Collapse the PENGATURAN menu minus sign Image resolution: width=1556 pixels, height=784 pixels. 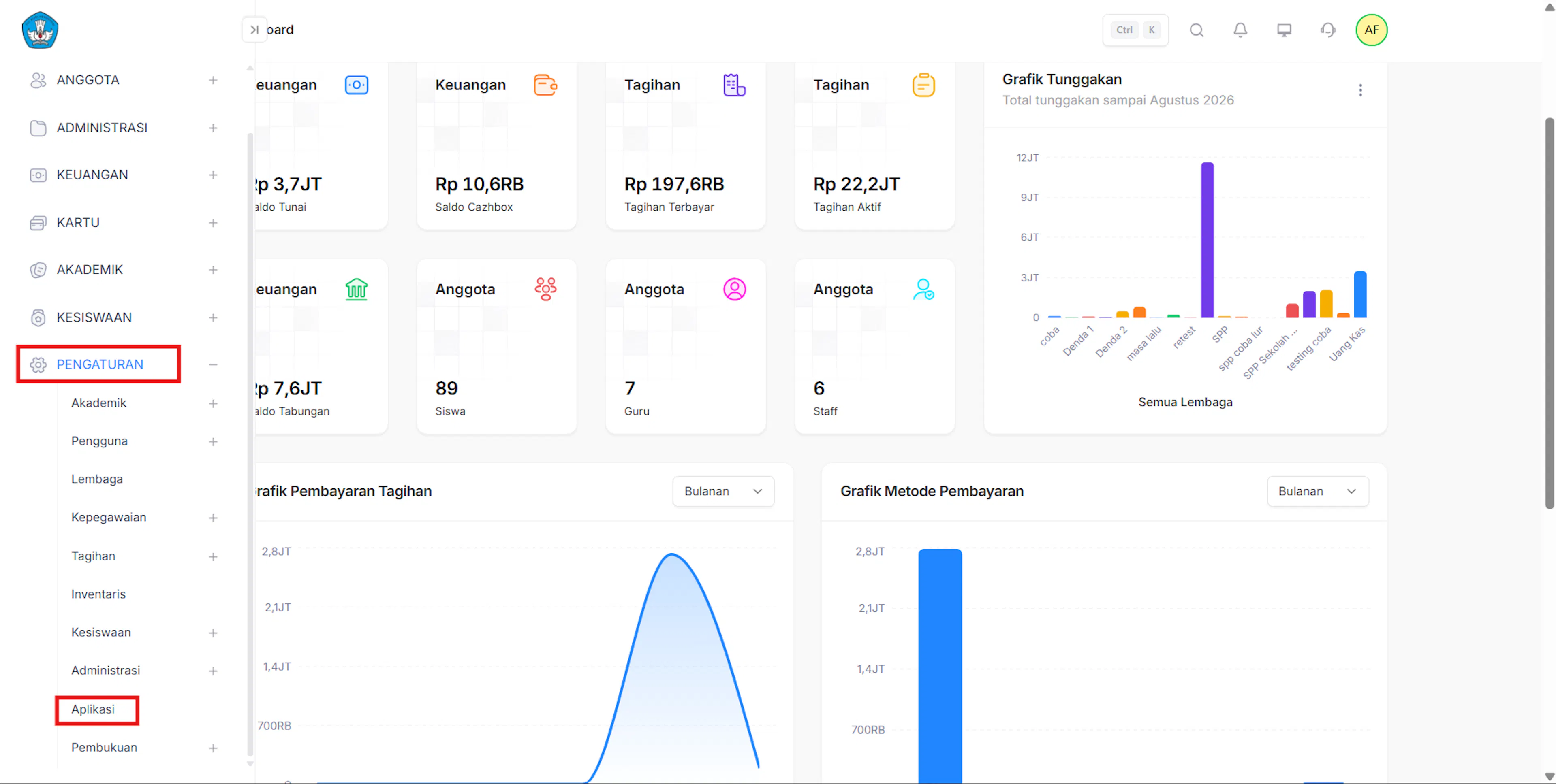pyautogui.click(x=213, y=364)
